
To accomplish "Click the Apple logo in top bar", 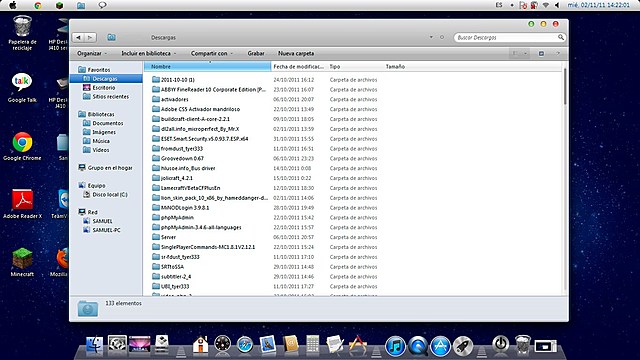I will click(13, 5).
